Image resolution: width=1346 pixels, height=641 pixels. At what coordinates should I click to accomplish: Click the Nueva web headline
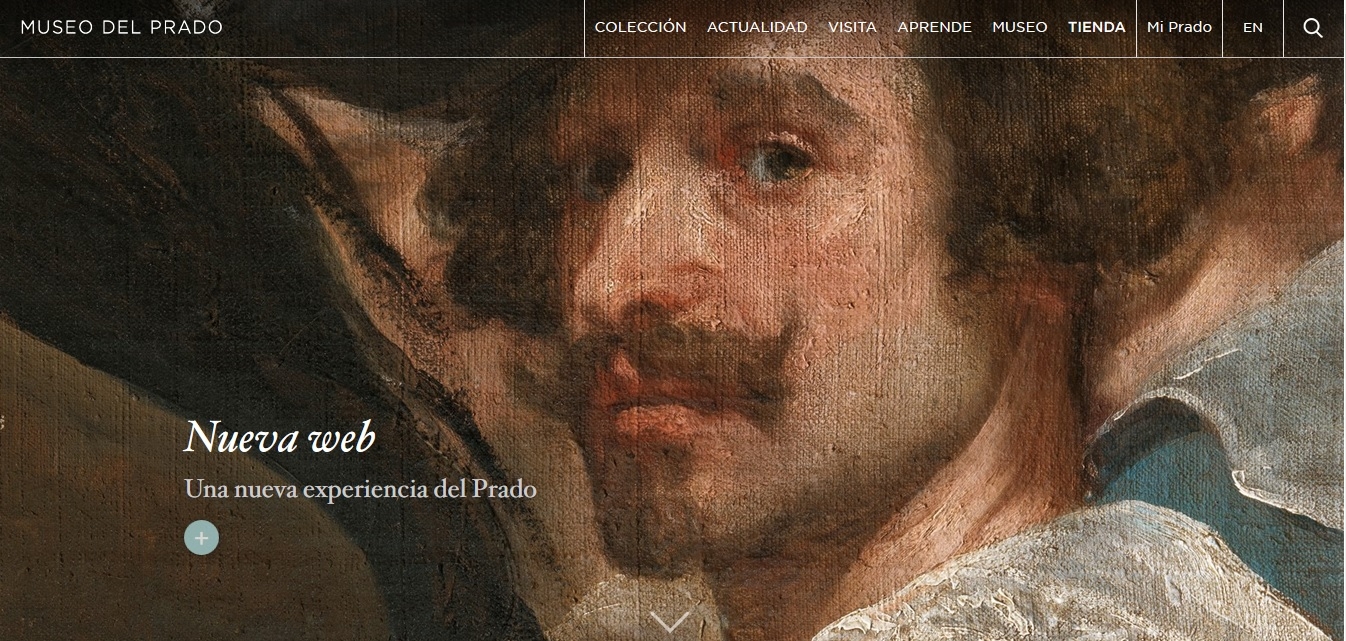coord(280,437)
